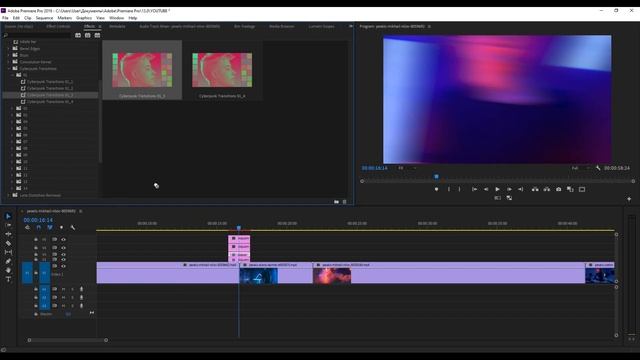This screenshot has height=360, width=640.
Task: Open the File menu
Action: 5,18
